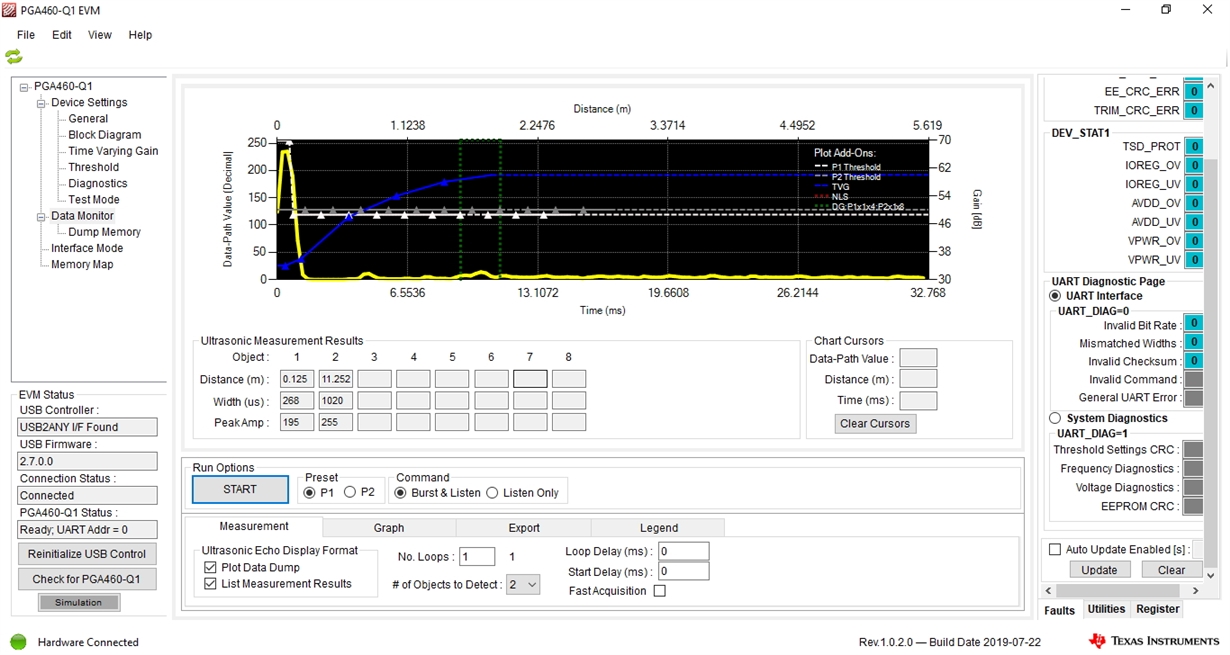Select Memory Map in the tree
The width and height of the screenshot is (1230, 655).
(82, 264)
